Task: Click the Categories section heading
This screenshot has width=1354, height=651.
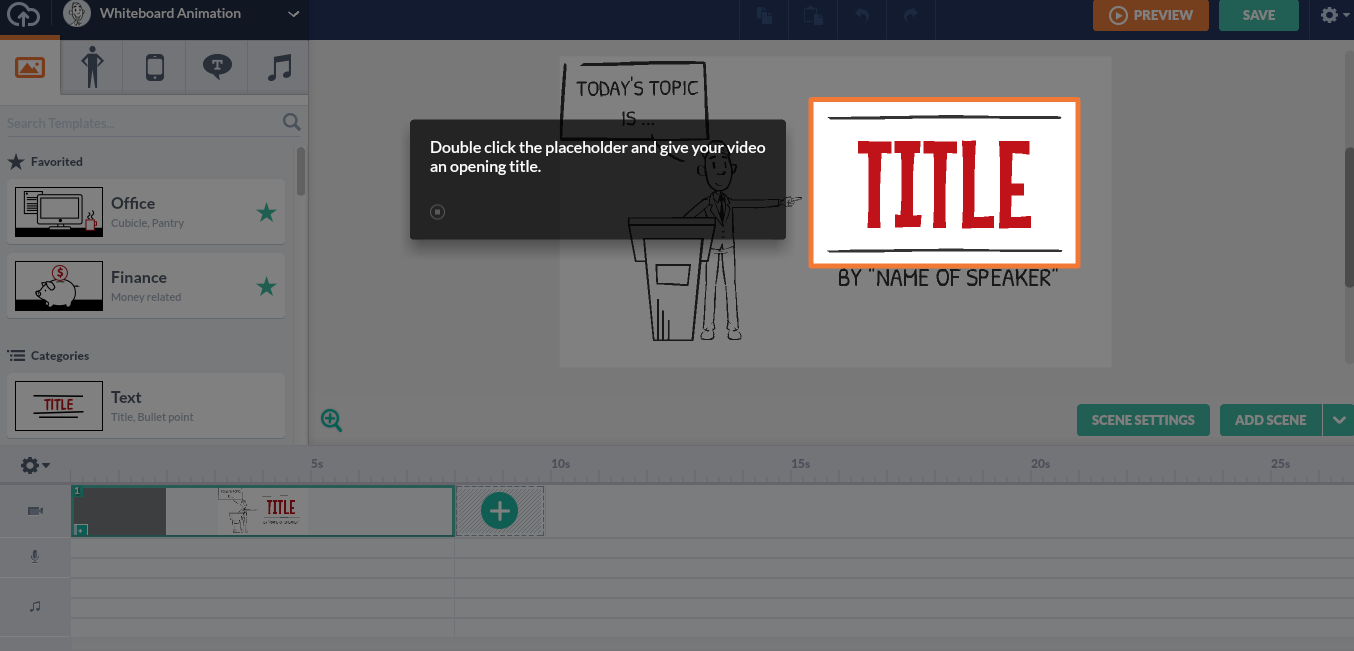Action: coord(49,355)
